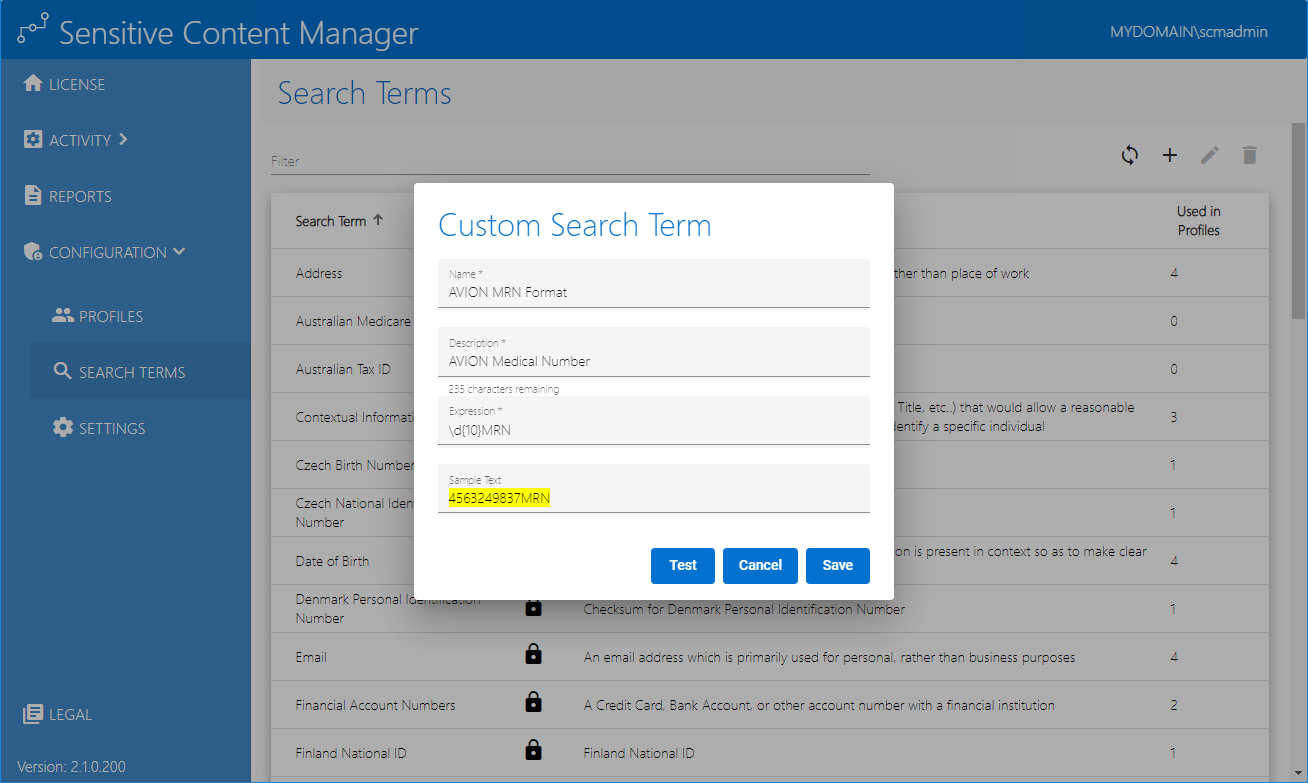This screenshot has height=783, width=1308.
Task: Click the Used in Profiles column header
Action: 1198,221
